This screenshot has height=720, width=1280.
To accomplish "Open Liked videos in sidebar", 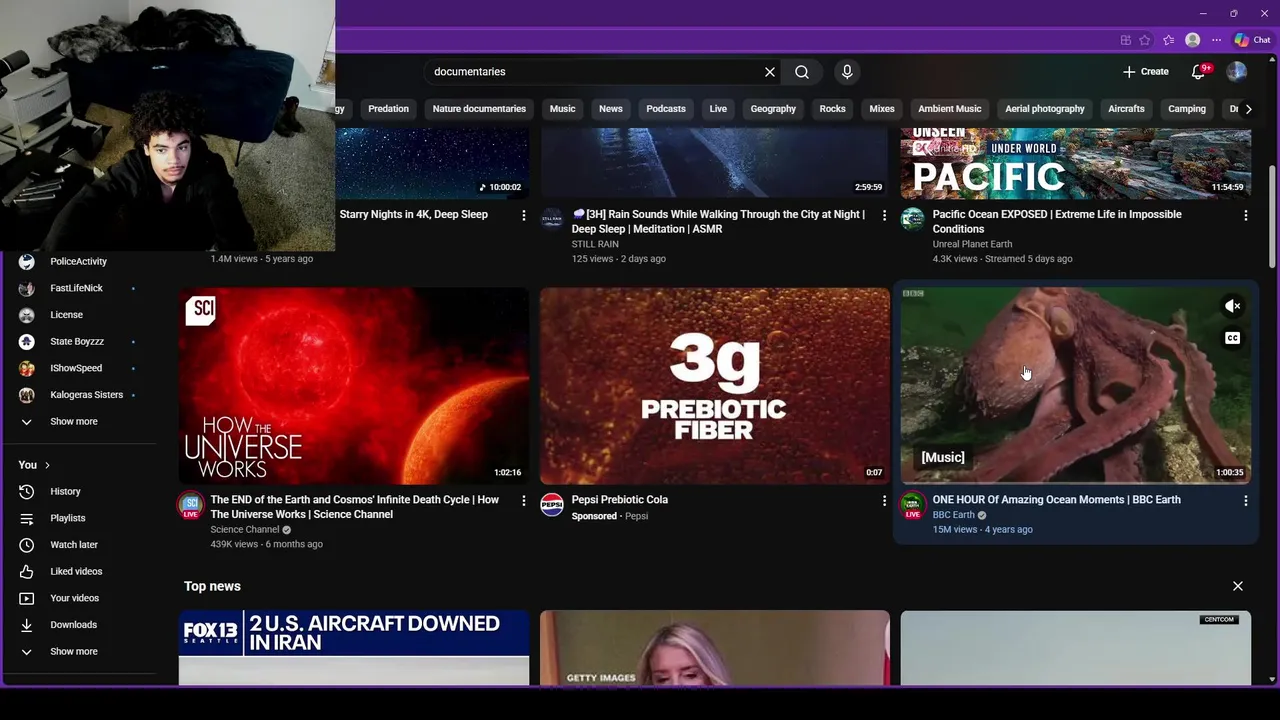I will click(x=78, y=572).
